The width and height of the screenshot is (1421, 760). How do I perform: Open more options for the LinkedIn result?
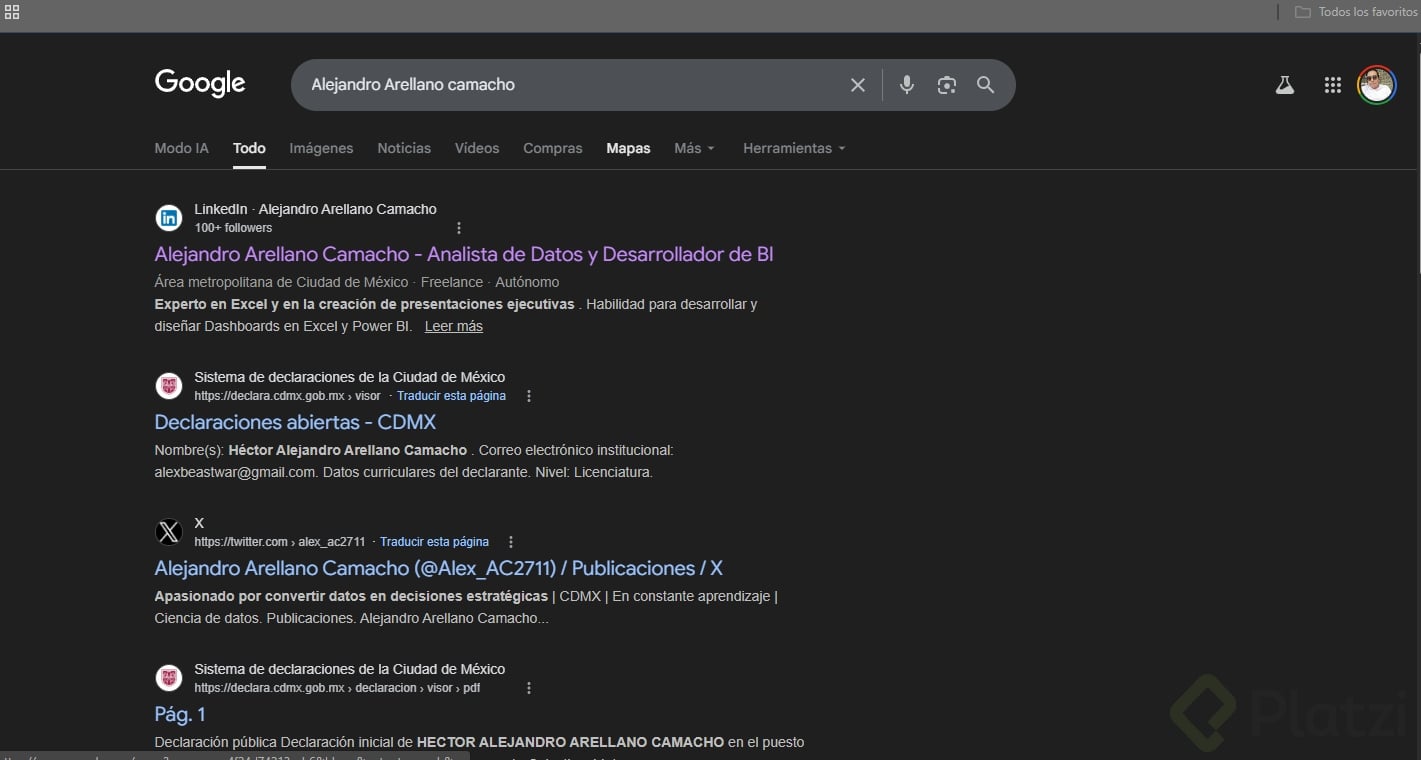[459, 228]
